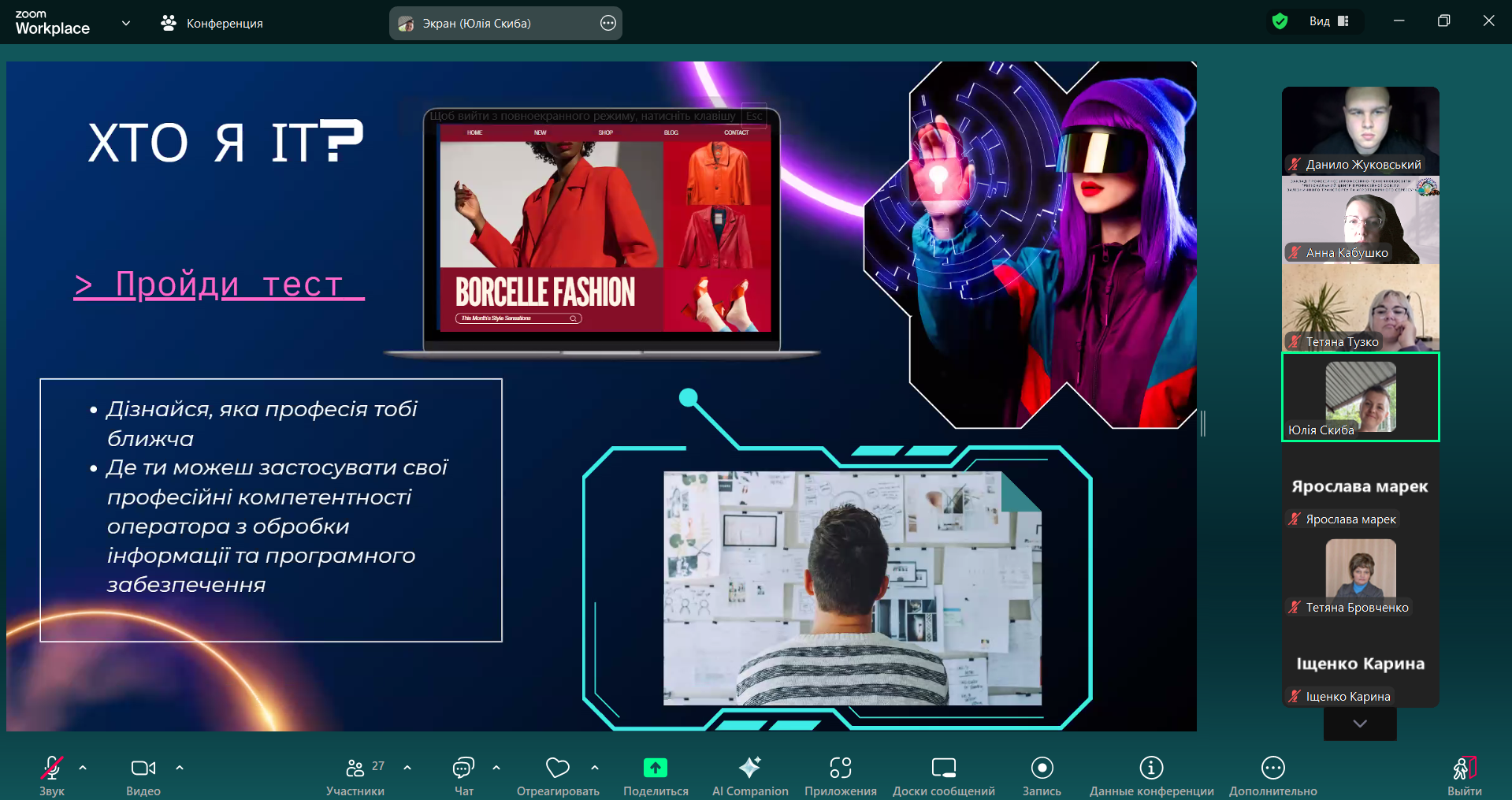1512x800 pixels.
Task: Click the muted mic icon by Ярослава марек
Action: click(1295, 519)
